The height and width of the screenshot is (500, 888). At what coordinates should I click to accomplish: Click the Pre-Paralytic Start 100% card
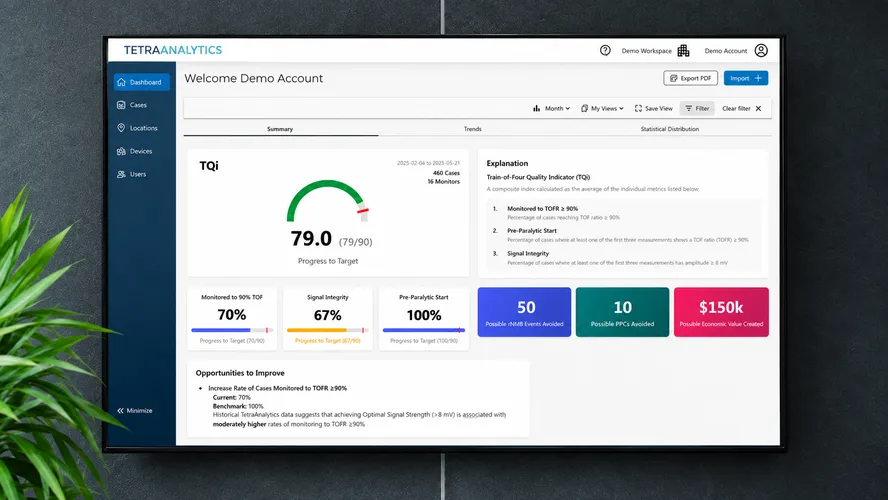[424, 318]
